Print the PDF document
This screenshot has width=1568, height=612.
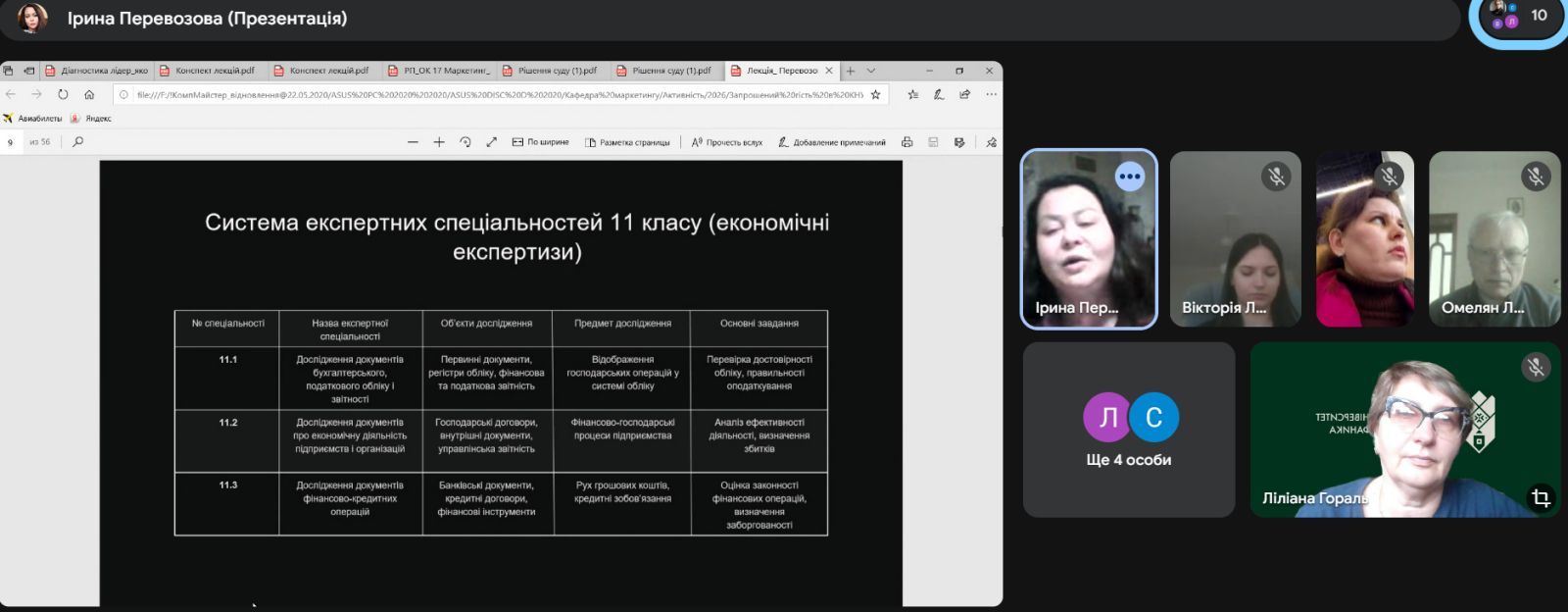[x=906, y=142]
